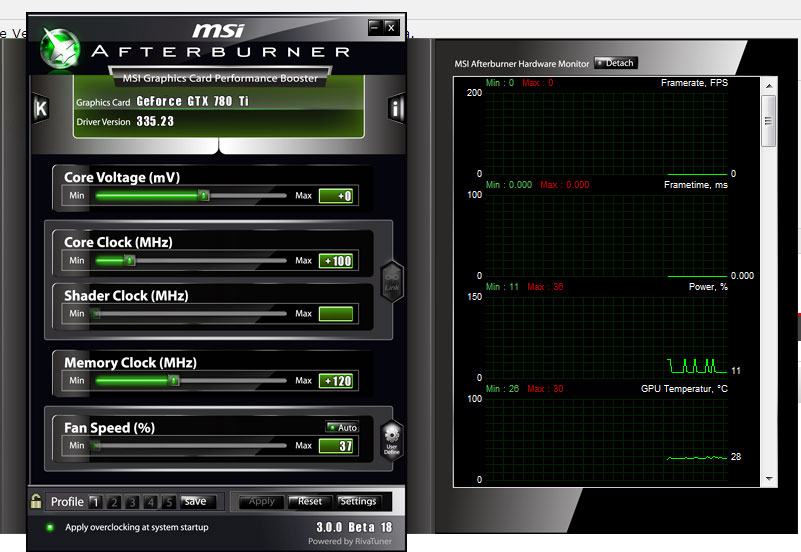Image resolution: width=801 pixels, height=552 pixels.
Task: Click the Core Voltage +0 value field
Action: click(x=336, y=196)
